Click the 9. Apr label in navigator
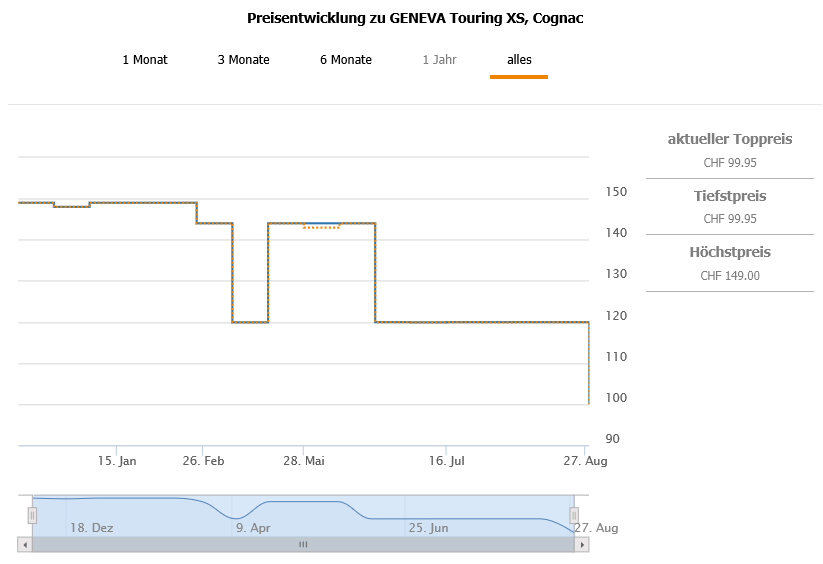The height and width of the screenshot is (564, 823). pos(253,527)
